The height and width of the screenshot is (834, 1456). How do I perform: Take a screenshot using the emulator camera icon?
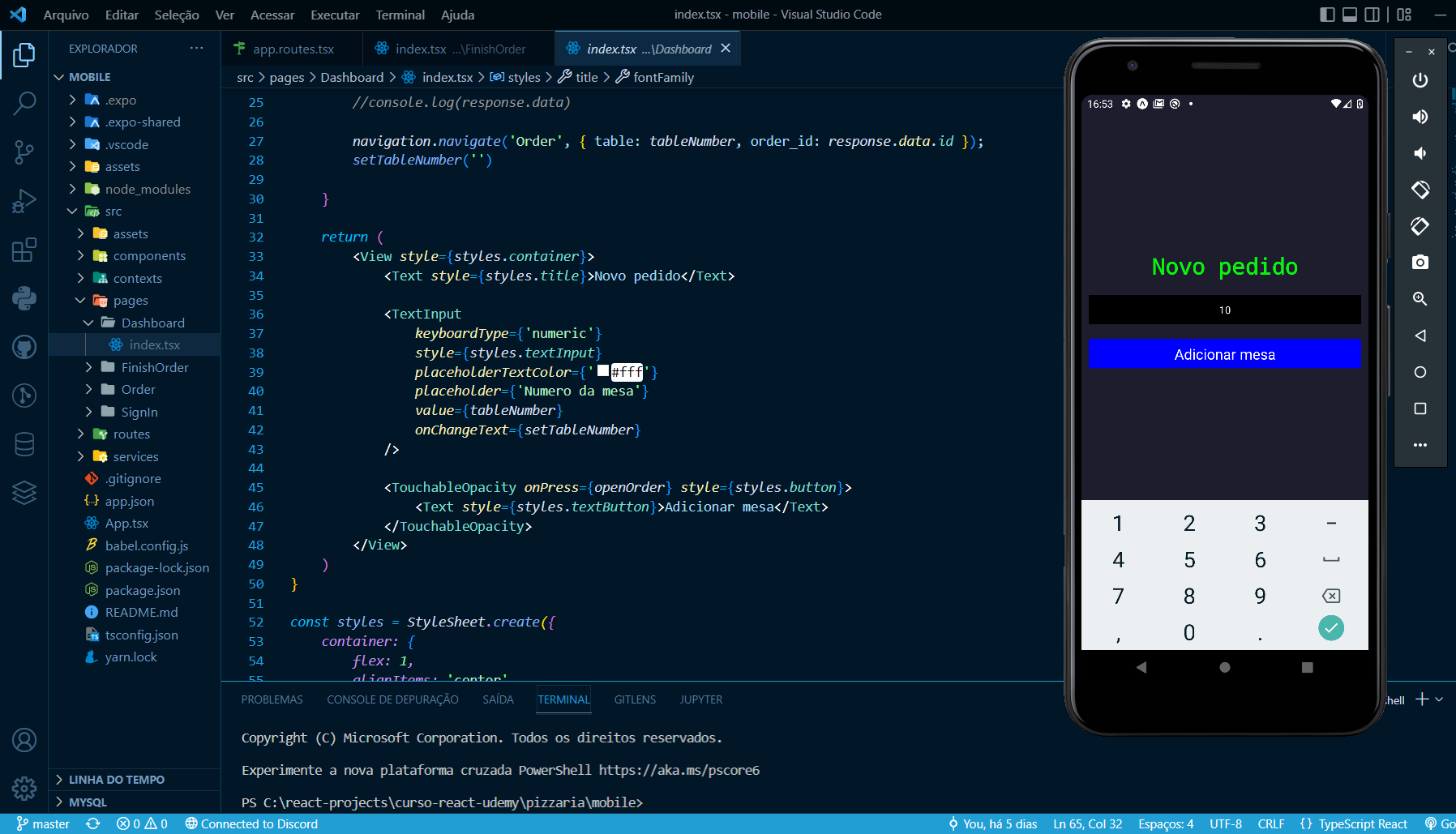[1420, 262]
